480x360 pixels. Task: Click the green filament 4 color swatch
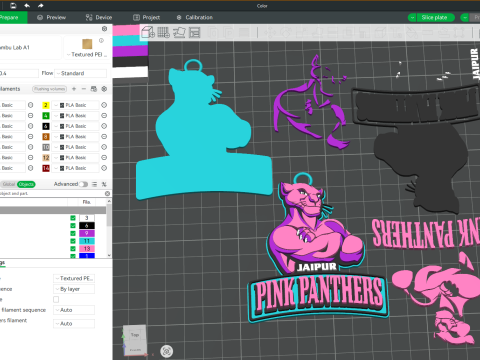click(46, 116)
